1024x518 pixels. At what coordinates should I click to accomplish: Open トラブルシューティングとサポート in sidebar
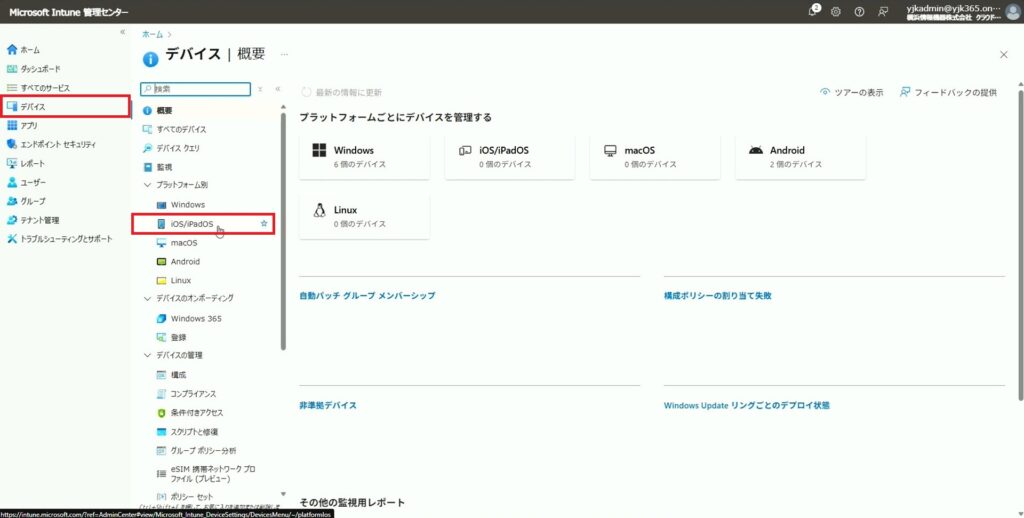65,239
